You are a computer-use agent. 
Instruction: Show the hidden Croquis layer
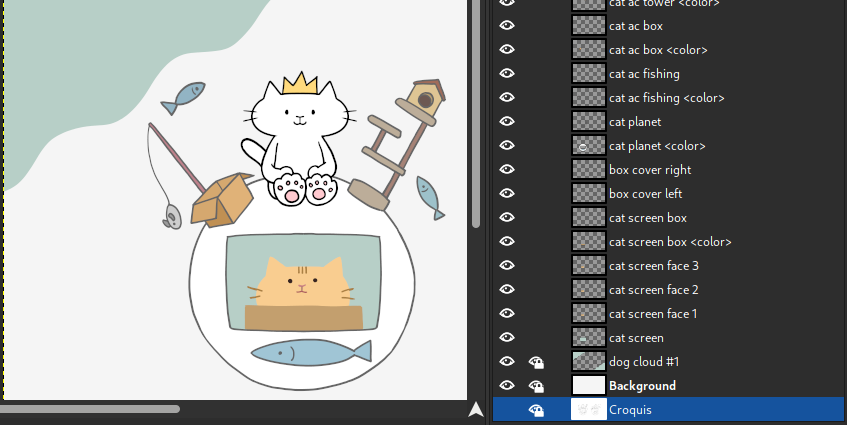[507, 410]
